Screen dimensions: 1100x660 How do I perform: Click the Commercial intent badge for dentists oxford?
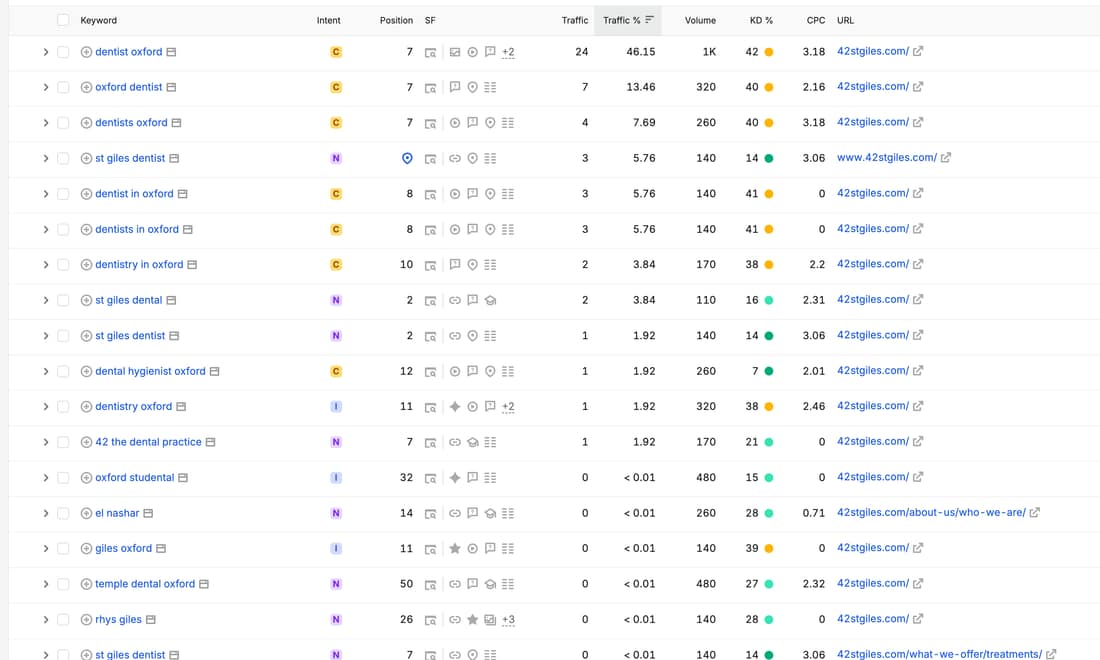click(x=336, y=123)
